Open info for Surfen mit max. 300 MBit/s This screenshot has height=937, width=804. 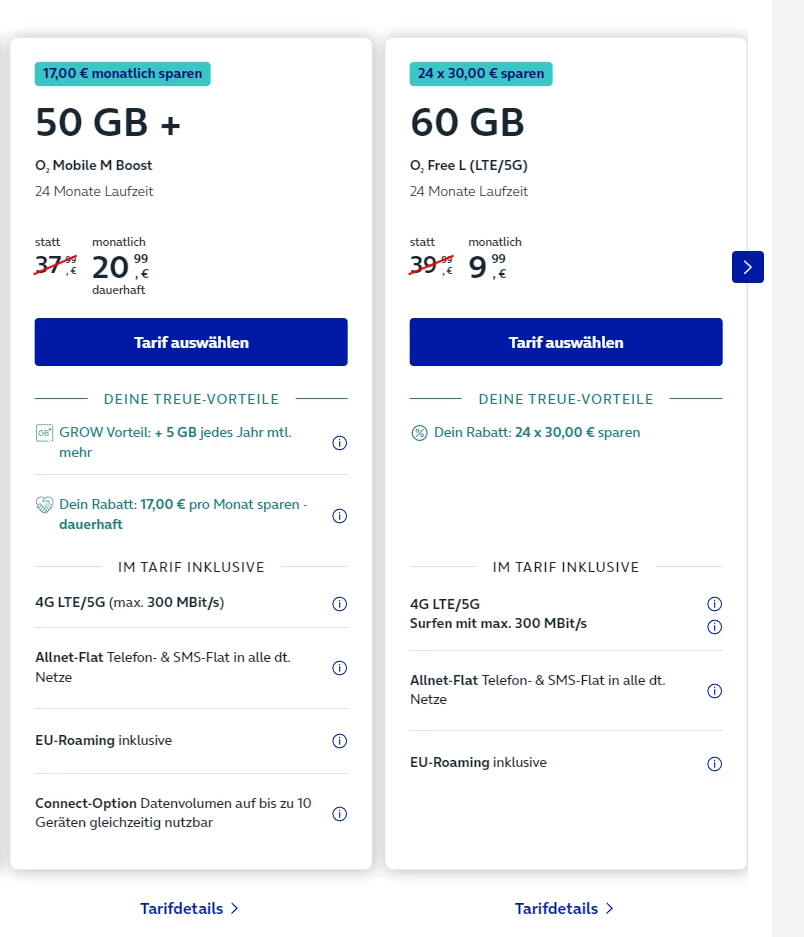[714, 627]
